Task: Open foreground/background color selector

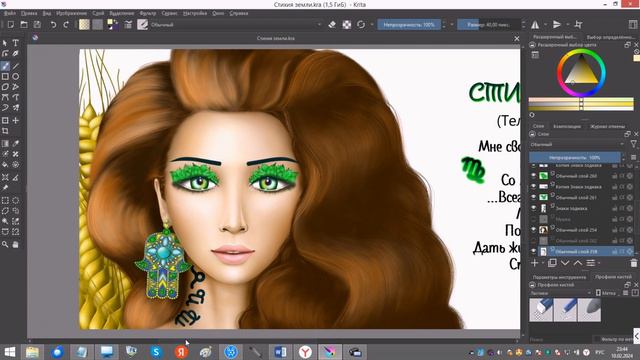Action: (x=112, y=24)
